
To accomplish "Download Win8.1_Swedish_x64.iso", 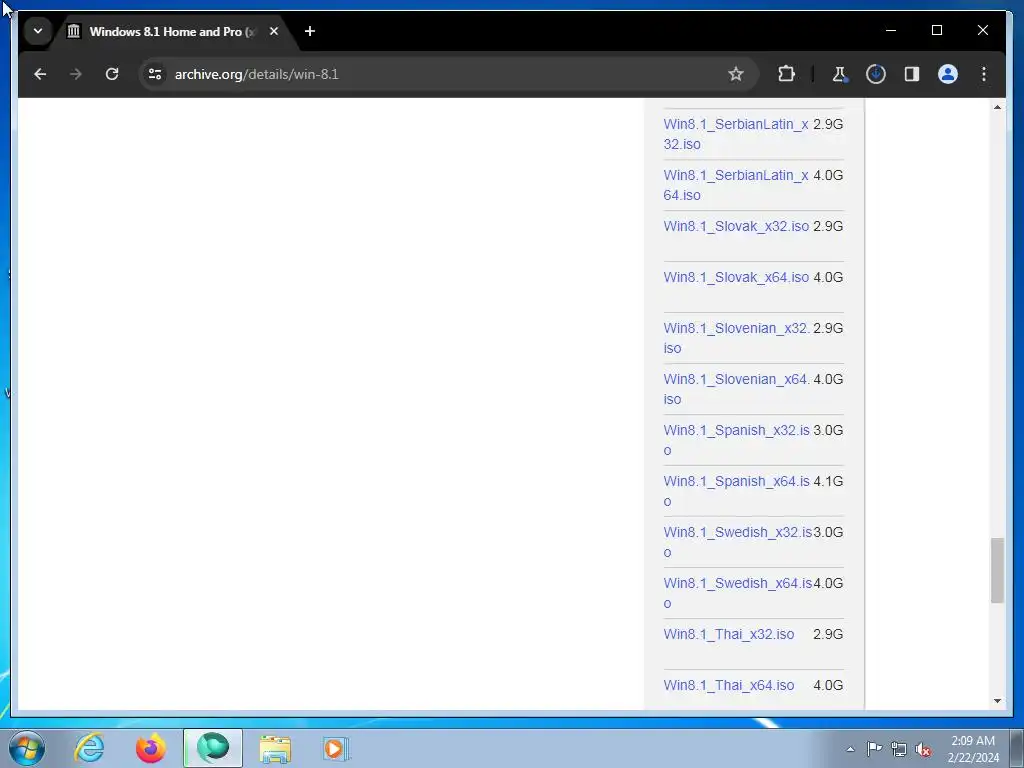I will click(737, 592).
